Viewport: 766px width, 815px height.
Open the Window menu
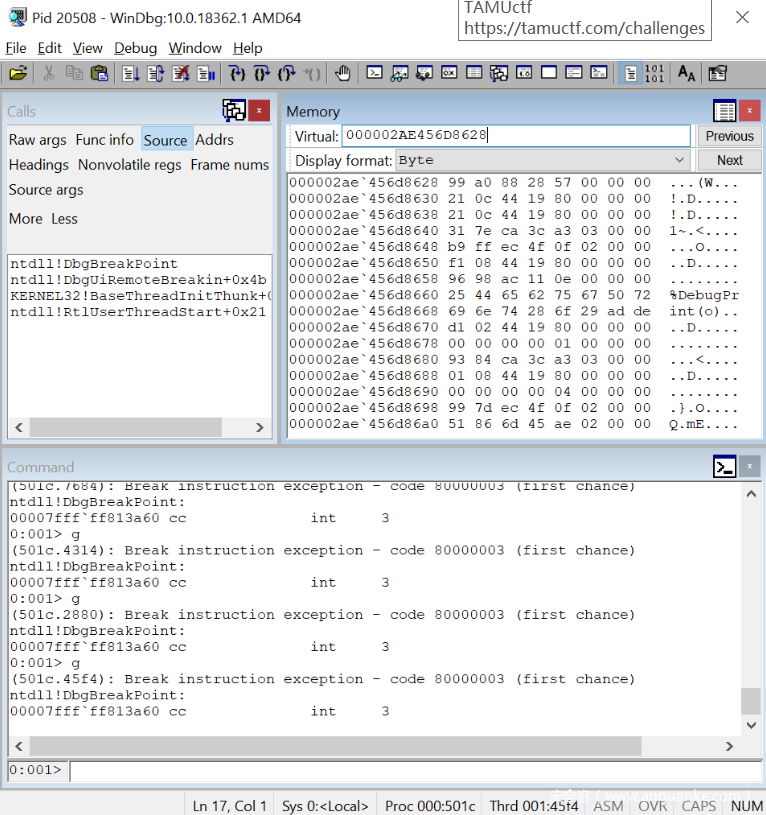pos(195,48)
